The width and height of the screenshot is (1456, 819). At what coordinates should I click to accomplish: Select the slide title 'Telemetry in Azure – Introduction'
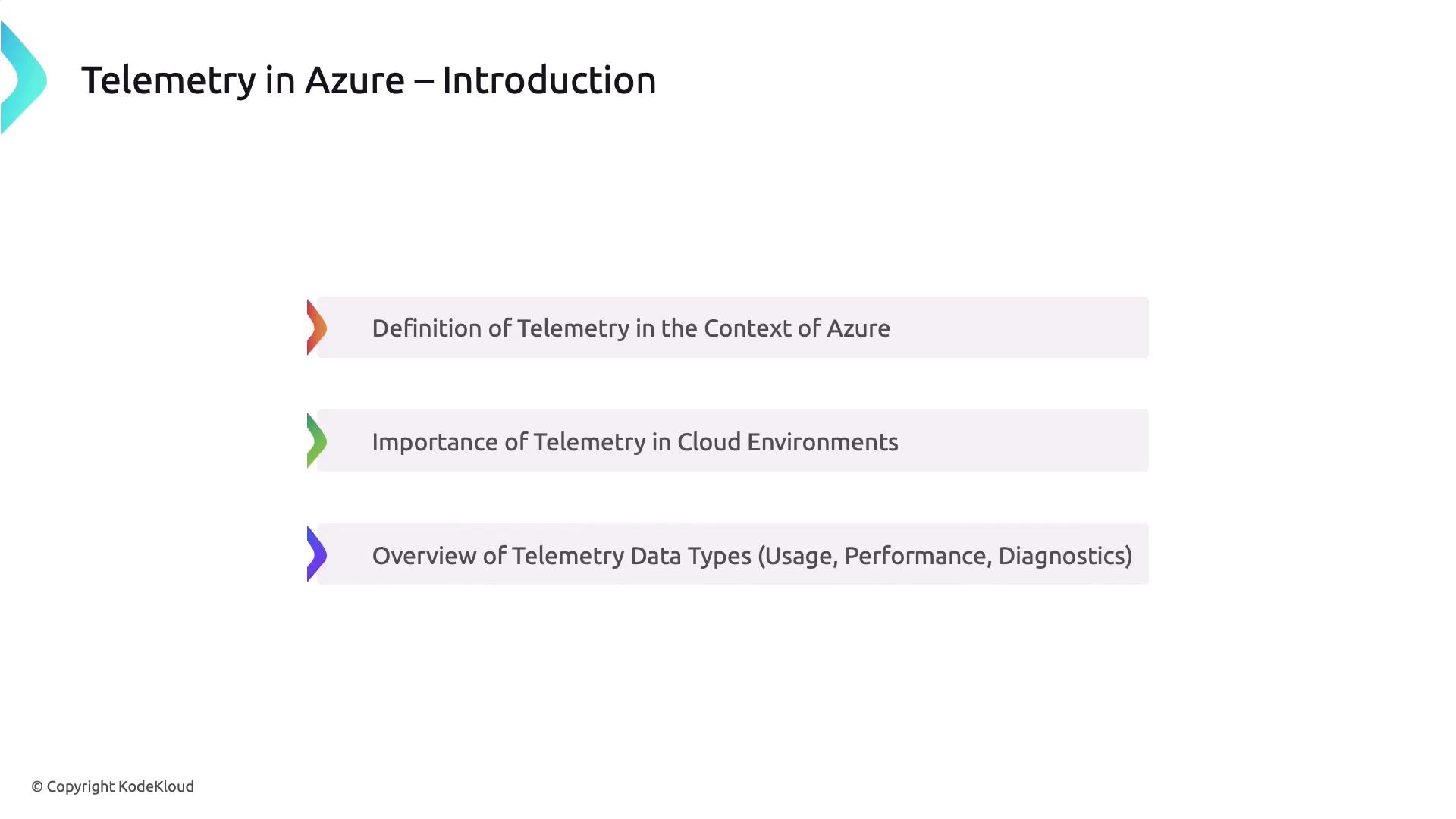pyautogui.click(x=369, y=80)
